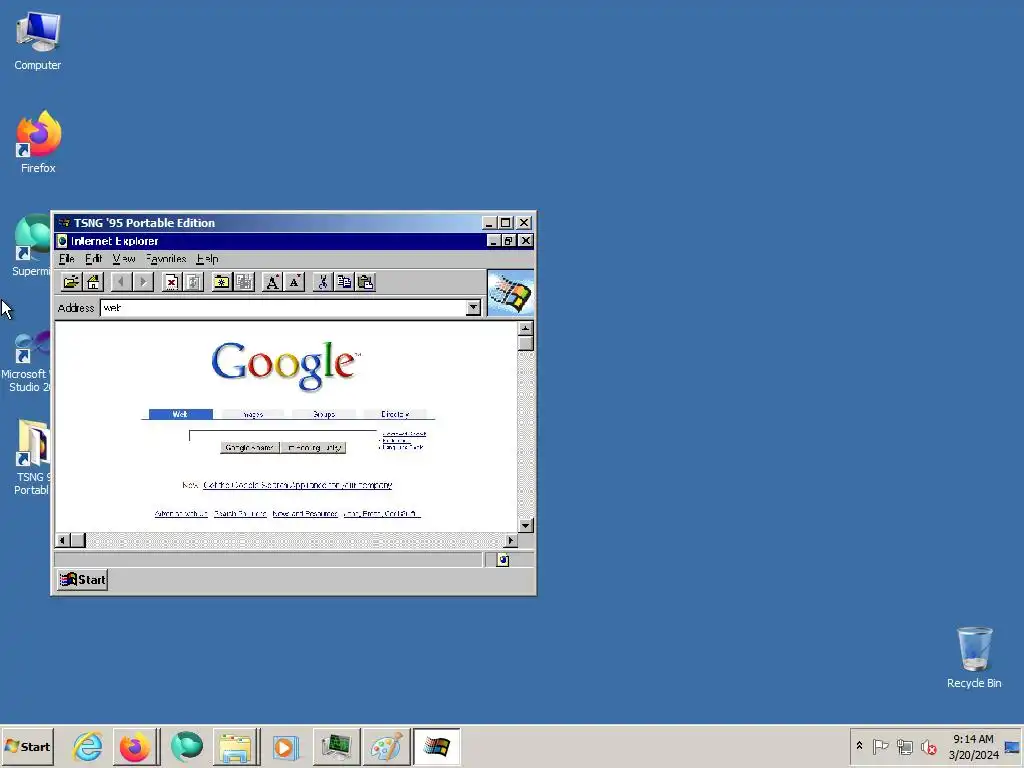Image resolution: width=1024 pixels, height=768 pixels.
Task: Click the TSNG Windows flag taskbar button
Action: pos(436,746)
